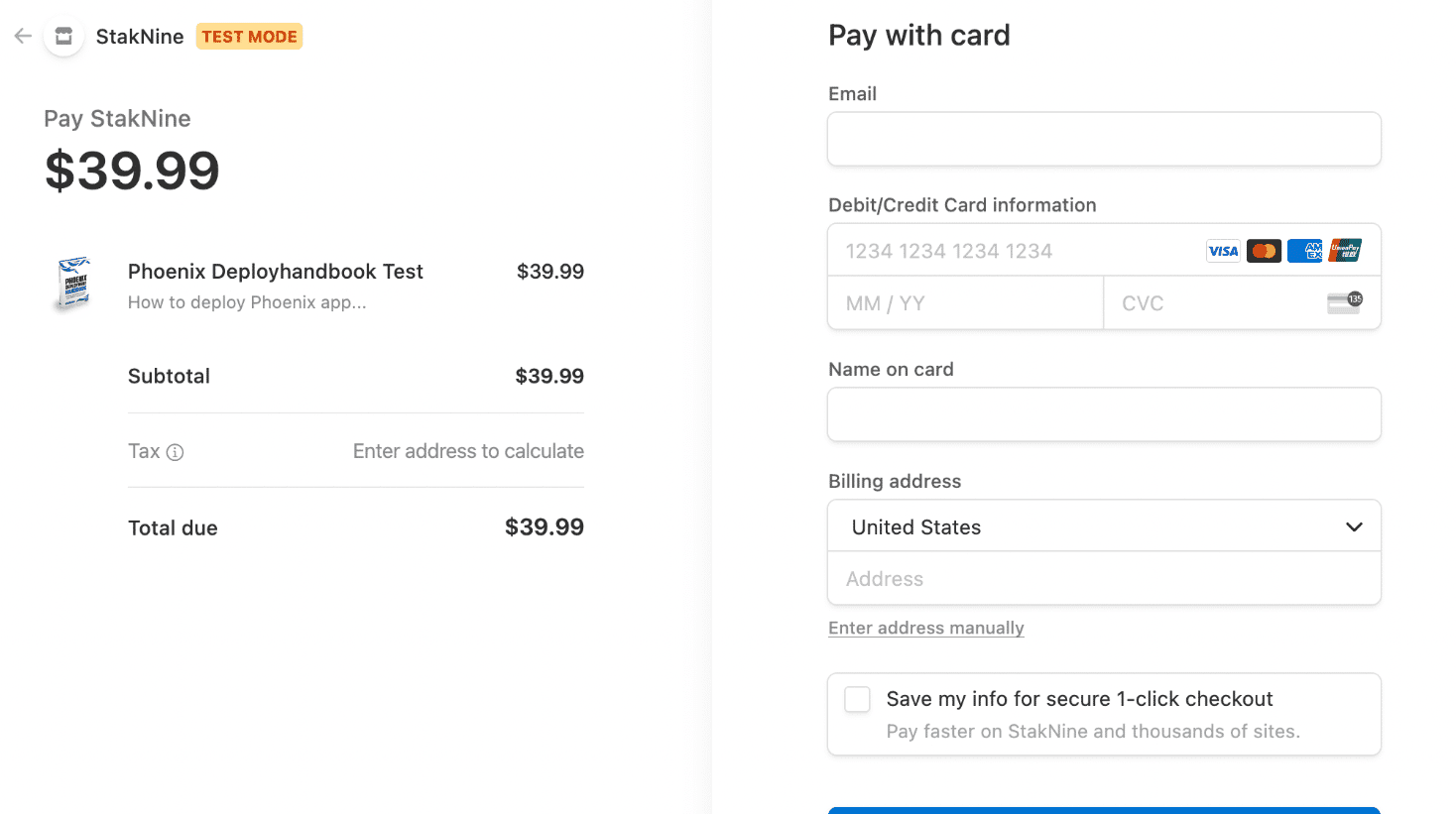Screen dimensions: 1456x814
Task: Click the Name on card field
Action: [1104, 414]
